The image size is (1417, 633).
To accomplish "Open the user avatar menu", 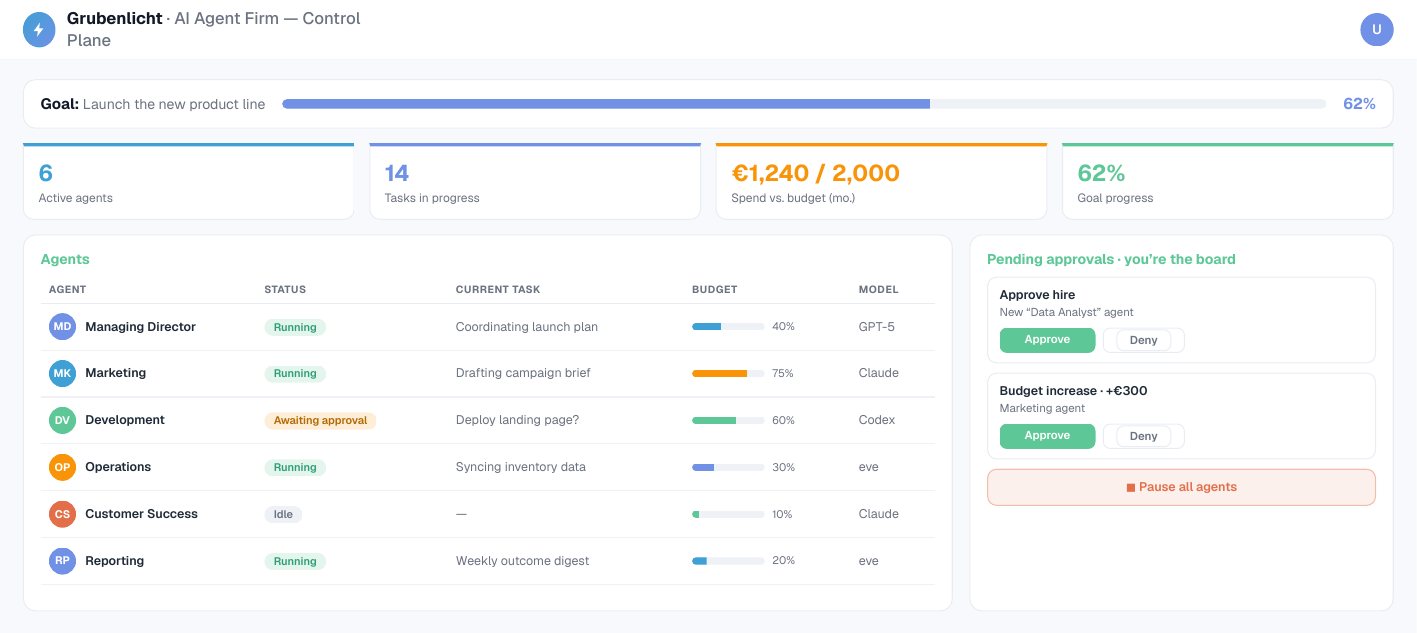I will 1377,29.
